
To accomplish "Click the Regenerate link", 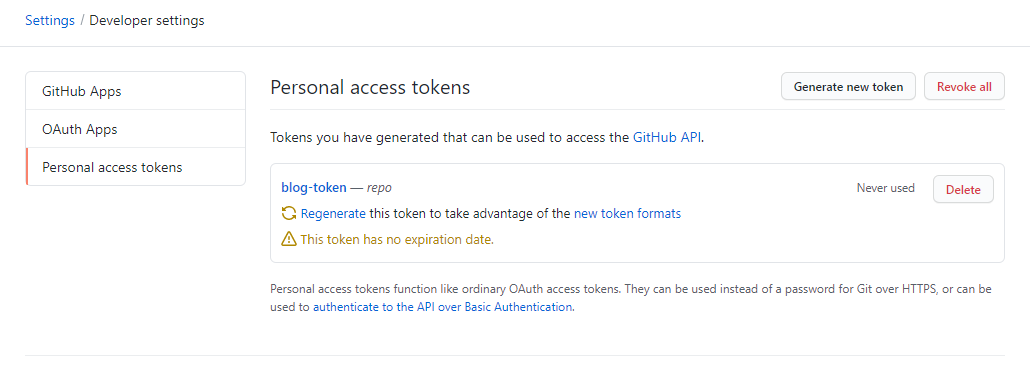I will (x=333, y=214).
